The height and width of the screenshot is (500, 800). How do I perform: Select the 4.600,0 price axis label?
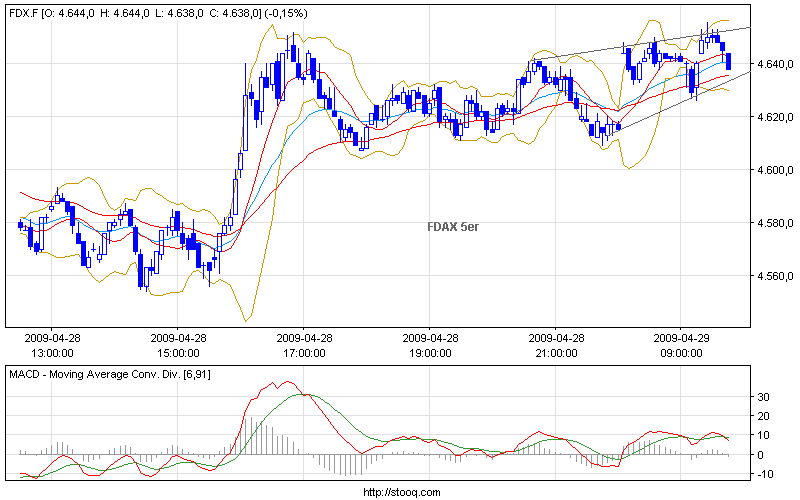775,170
